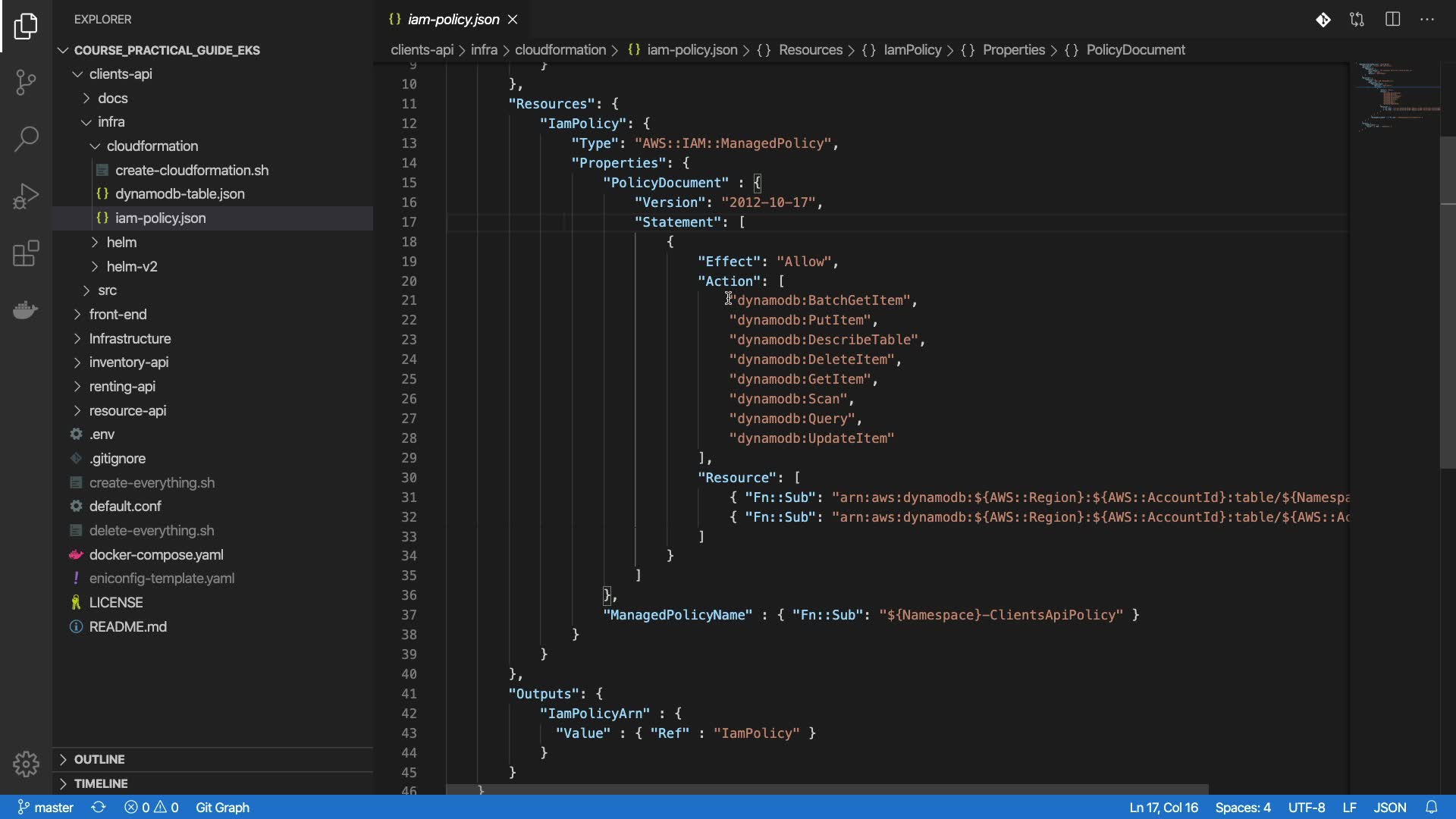Open Run and Debug view
1456x819 pixels.
point(26,196)
